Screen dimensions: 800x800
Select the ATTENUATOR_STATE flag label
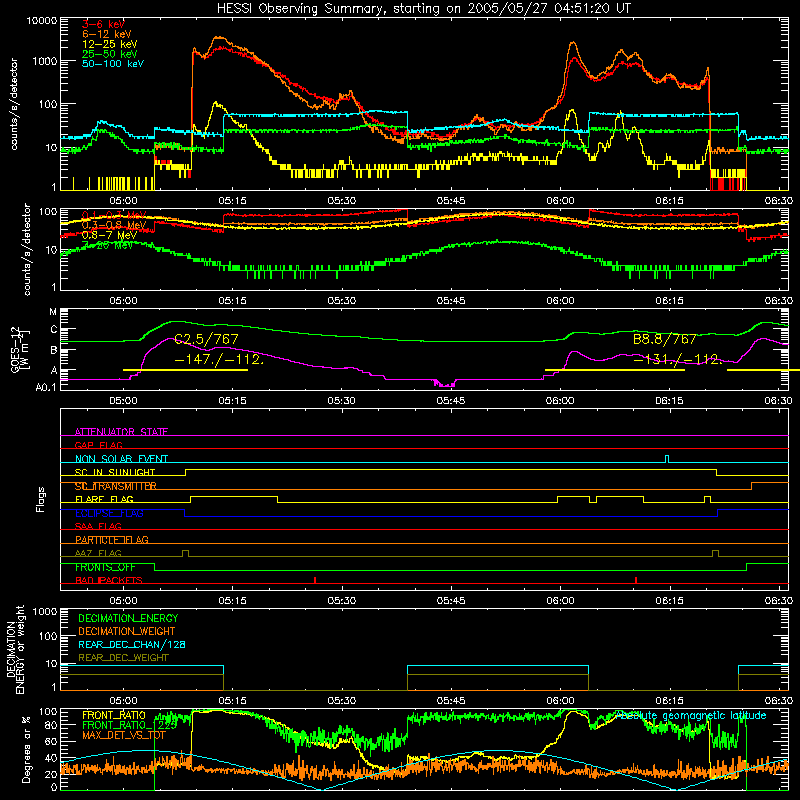[121, 432]
